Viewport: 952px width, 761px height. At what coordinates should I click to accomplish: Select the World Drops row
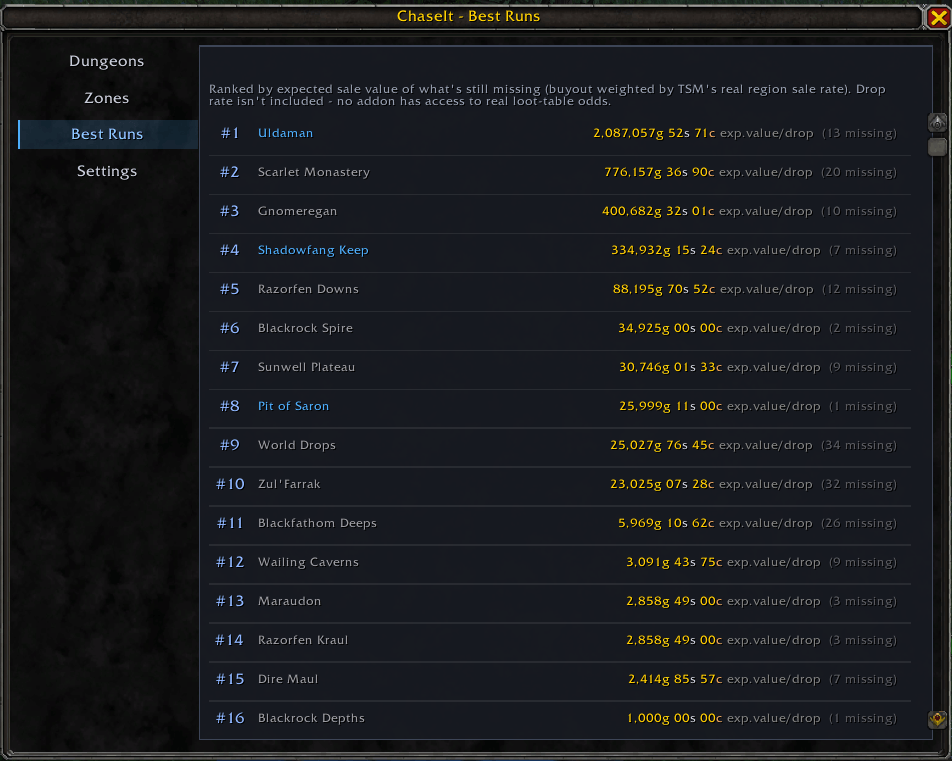click(x=559, y=445)
